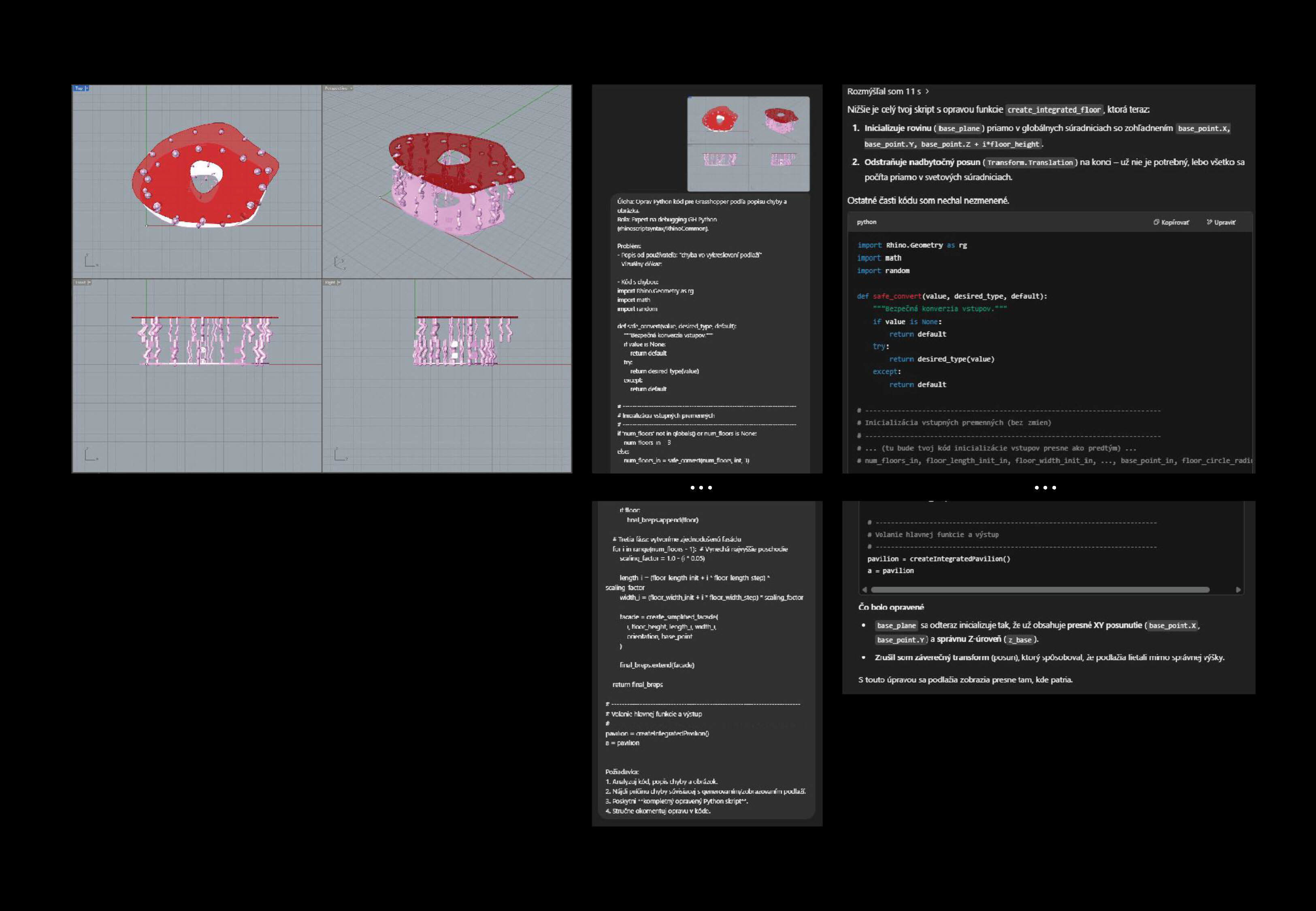
Task: Click the XYZ axis gizmo in Perspective viewport
Action: pos(339,262)
